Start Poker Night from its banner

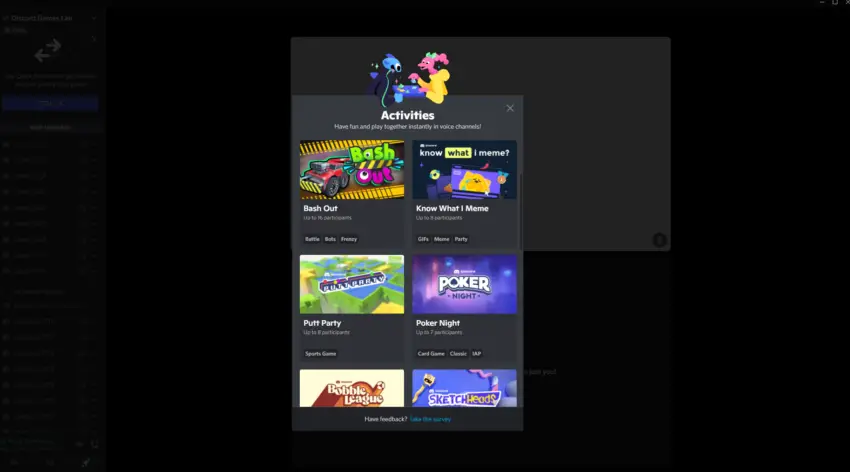click(464, 284)
